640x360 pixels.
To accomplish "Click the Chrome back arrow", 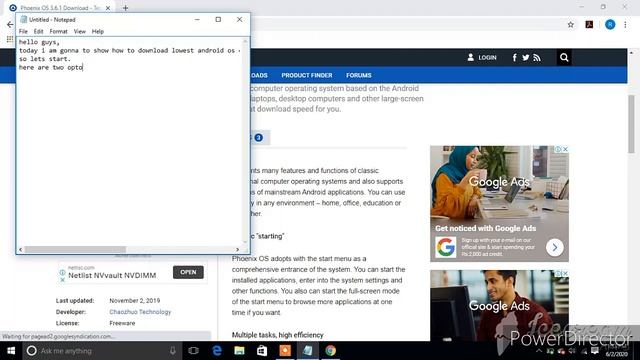I will pyautogui.click(x=10, y=24).
